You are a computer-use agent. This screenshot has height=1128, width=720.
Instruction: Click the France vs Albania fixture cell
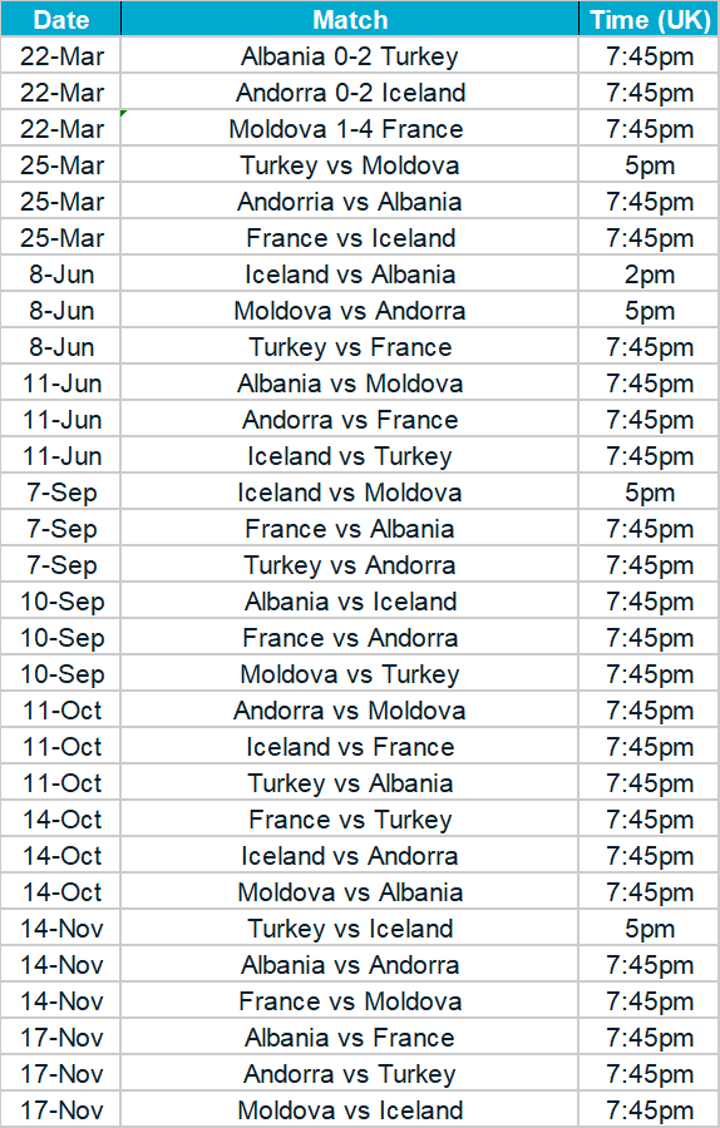point(349,529)
